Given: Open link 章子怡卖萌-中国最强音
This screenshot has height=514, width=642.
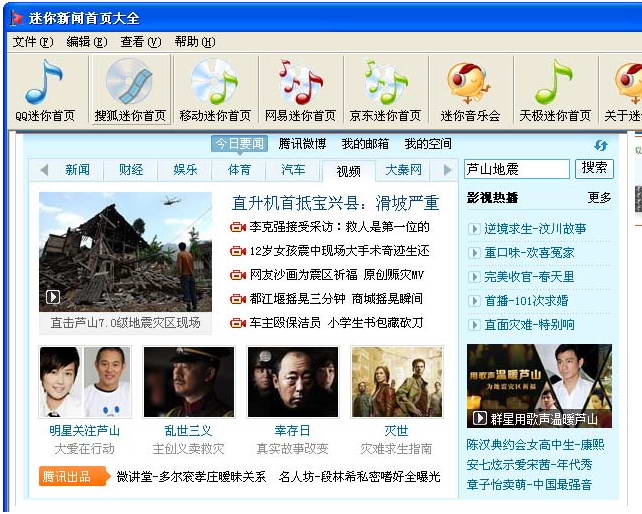Looking at the screenshot, I should coord(529,485).
